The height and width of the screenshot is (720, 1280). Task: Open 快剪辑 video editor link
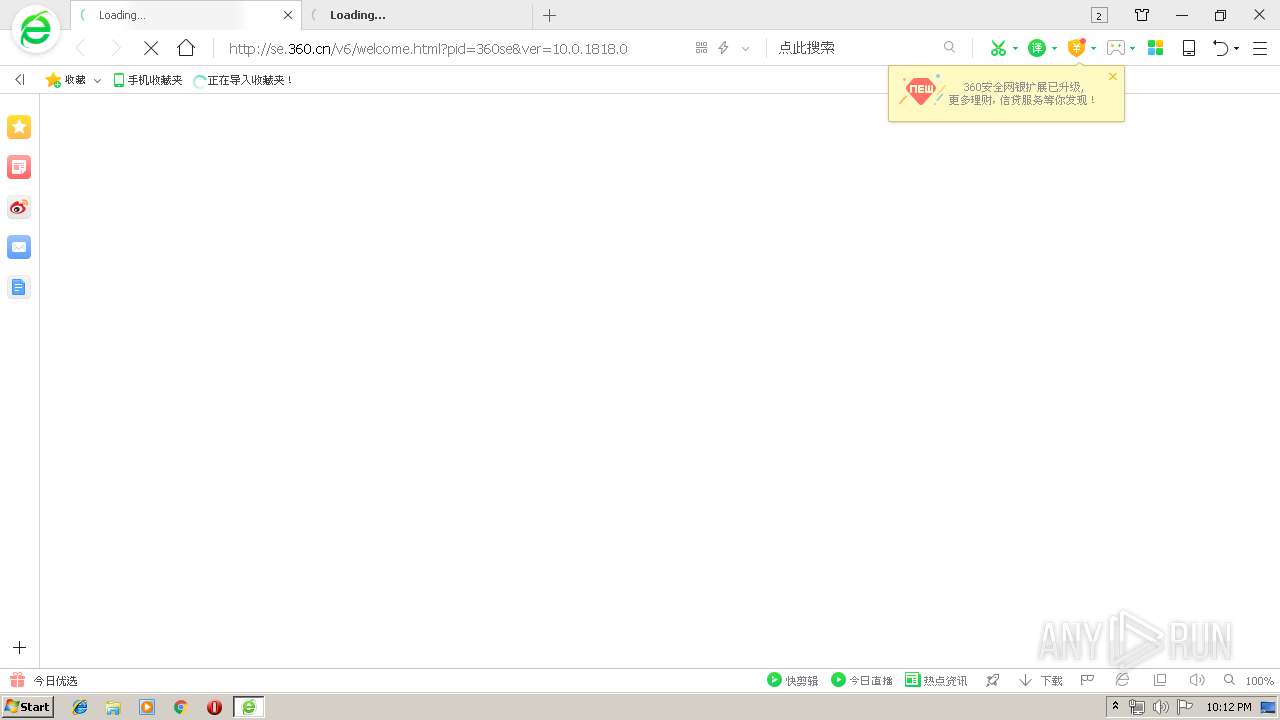pyautogui.click(x=792, y=680)
